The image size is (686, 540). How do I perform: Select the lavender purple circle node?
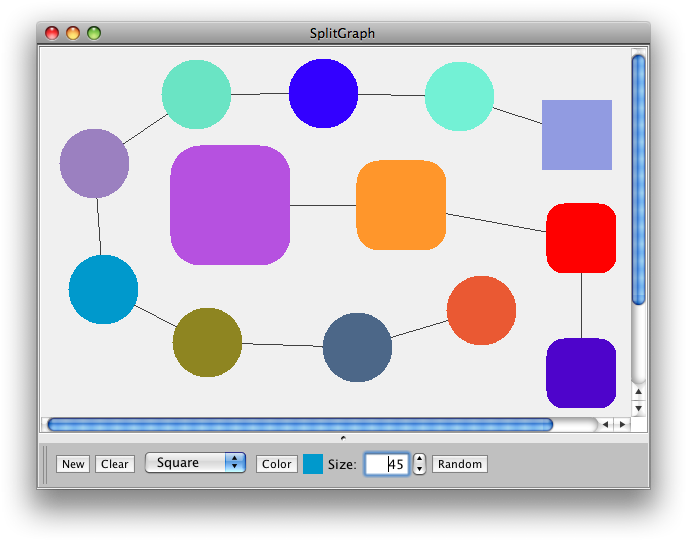coord(94,163)
